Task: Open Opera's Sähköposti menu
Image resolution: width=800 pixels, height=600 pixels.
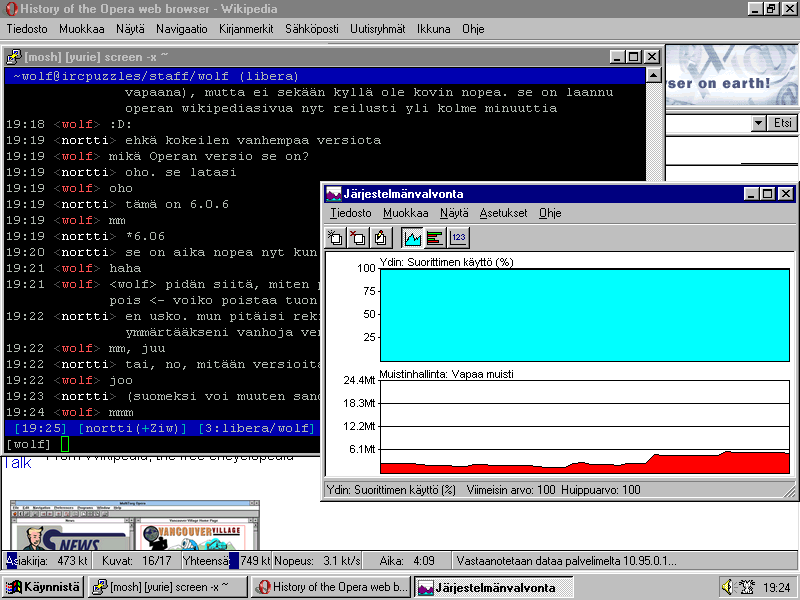Action: 312,29
